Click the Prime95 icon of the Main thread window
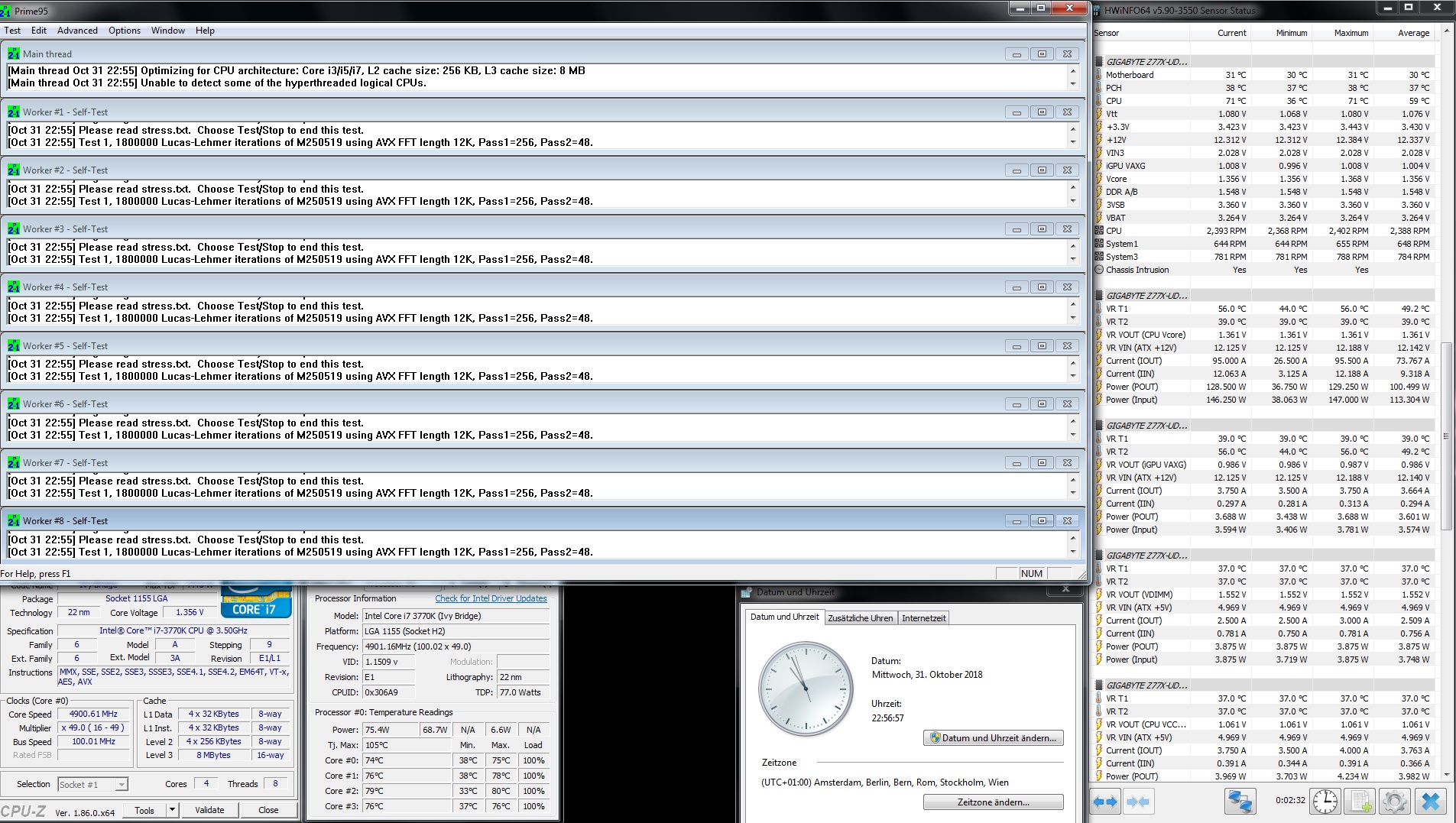Image resolution: width=1456 pixels, height=823 pixels. click(x=14, y=54)
